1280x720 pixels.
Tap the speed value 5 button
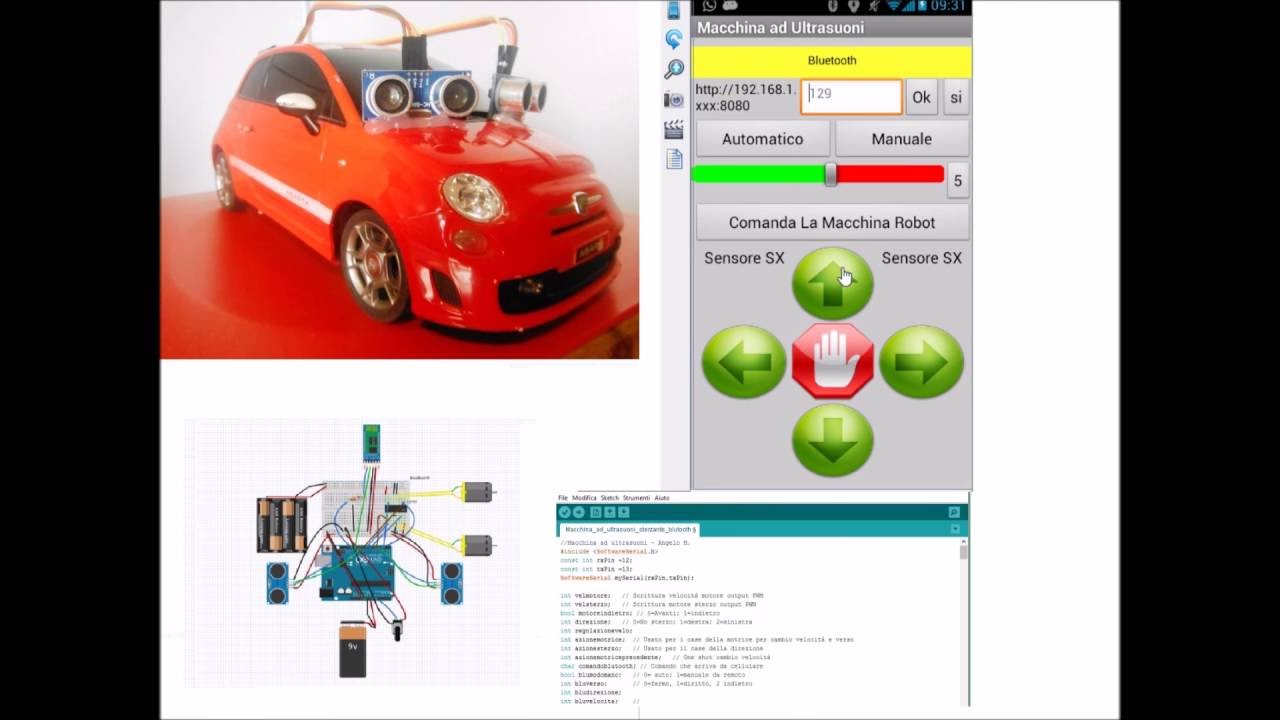click(x=957, y=180)
